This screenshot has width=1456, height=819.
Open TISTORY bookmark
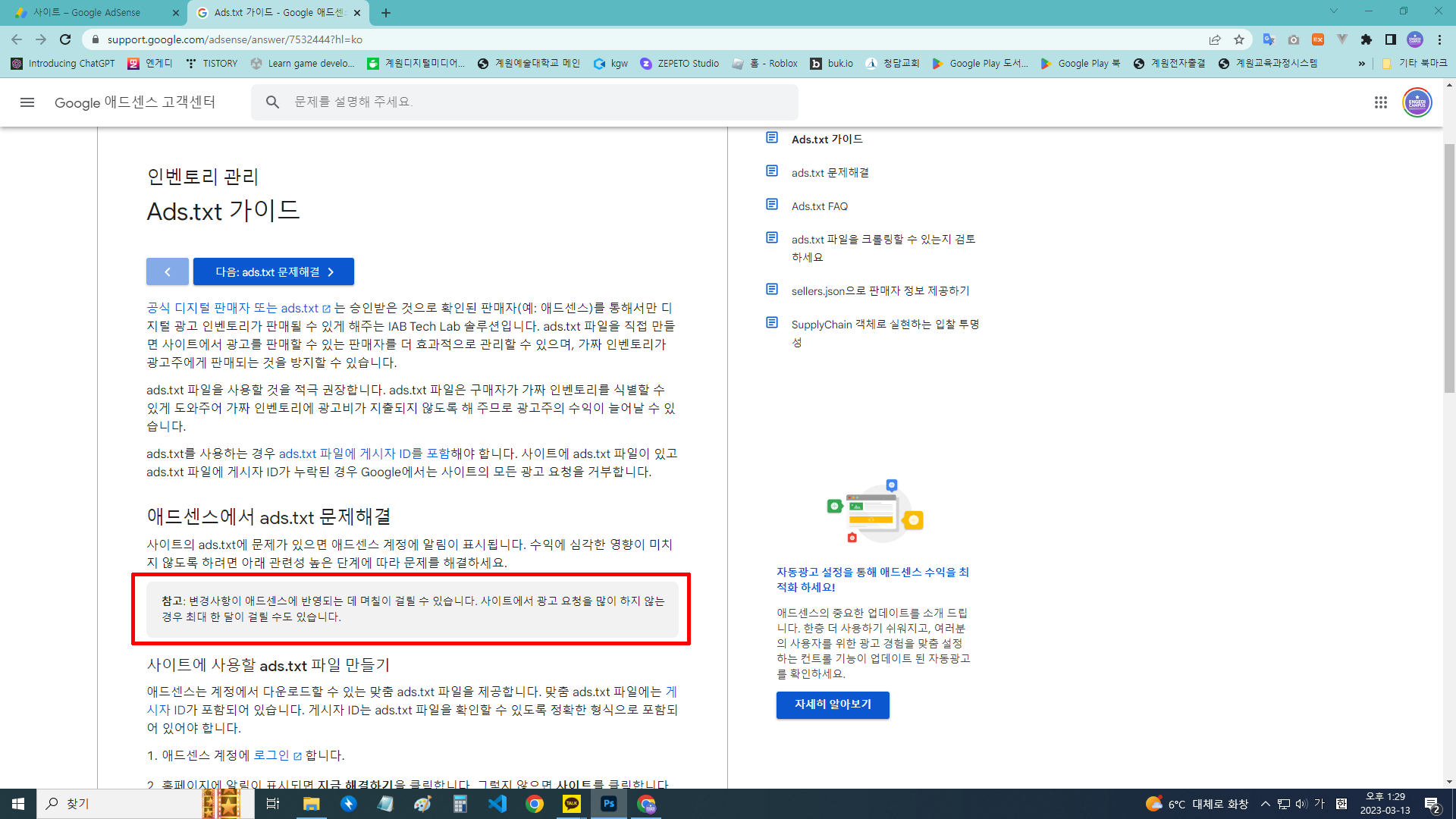pyautogui.click(x=212, y=64)
